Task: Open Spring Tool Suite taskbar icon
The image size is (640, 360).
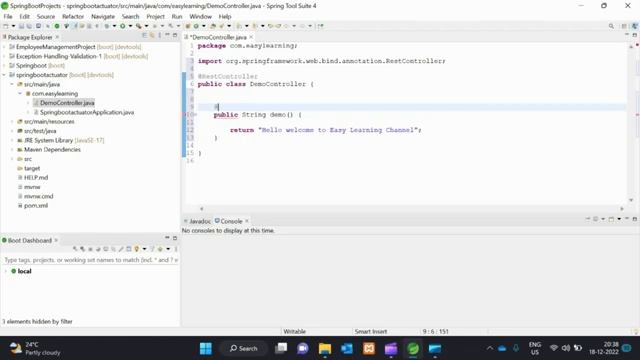Action: (x=413, y=348)
